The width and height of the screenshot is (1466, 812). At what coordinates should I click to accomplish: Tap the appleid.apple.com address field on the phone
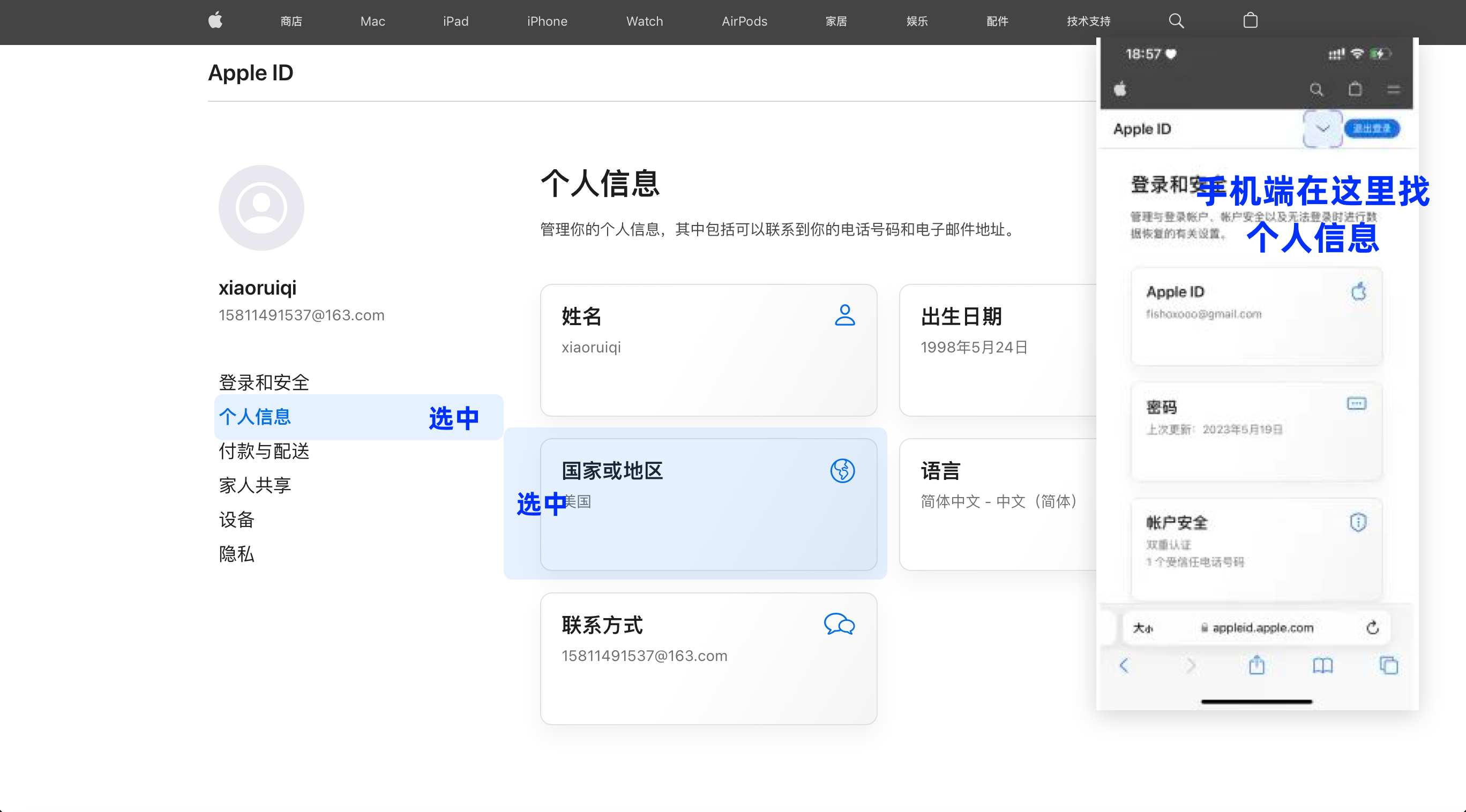click(x=1257, y=628)
